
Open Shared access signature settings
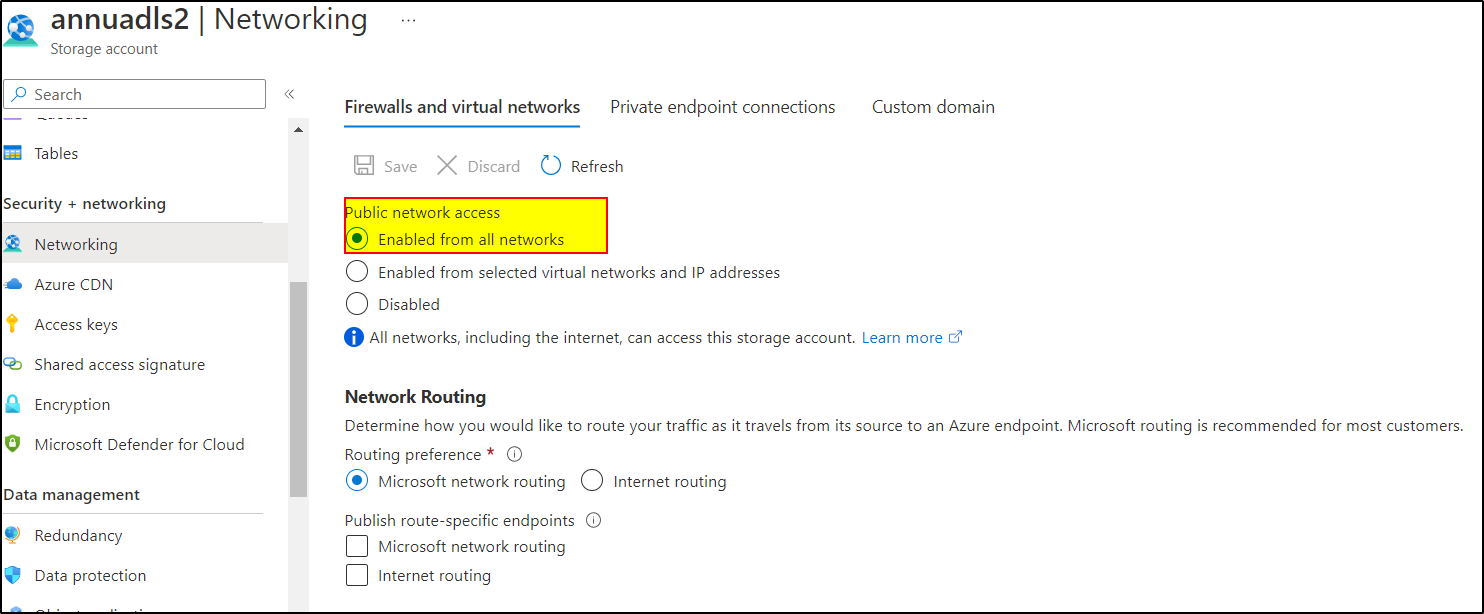pos(119,363)
